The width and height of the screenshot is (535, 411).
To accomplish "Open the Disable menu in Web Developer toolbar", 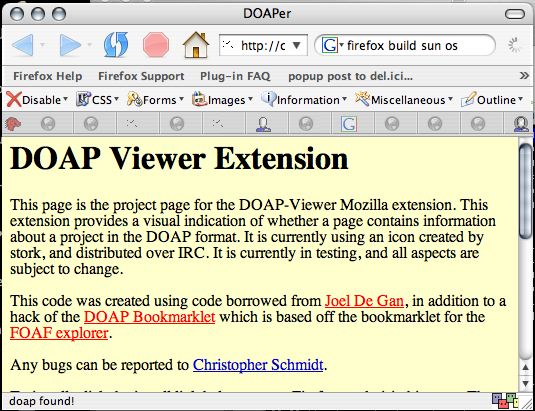I will 37,100.
